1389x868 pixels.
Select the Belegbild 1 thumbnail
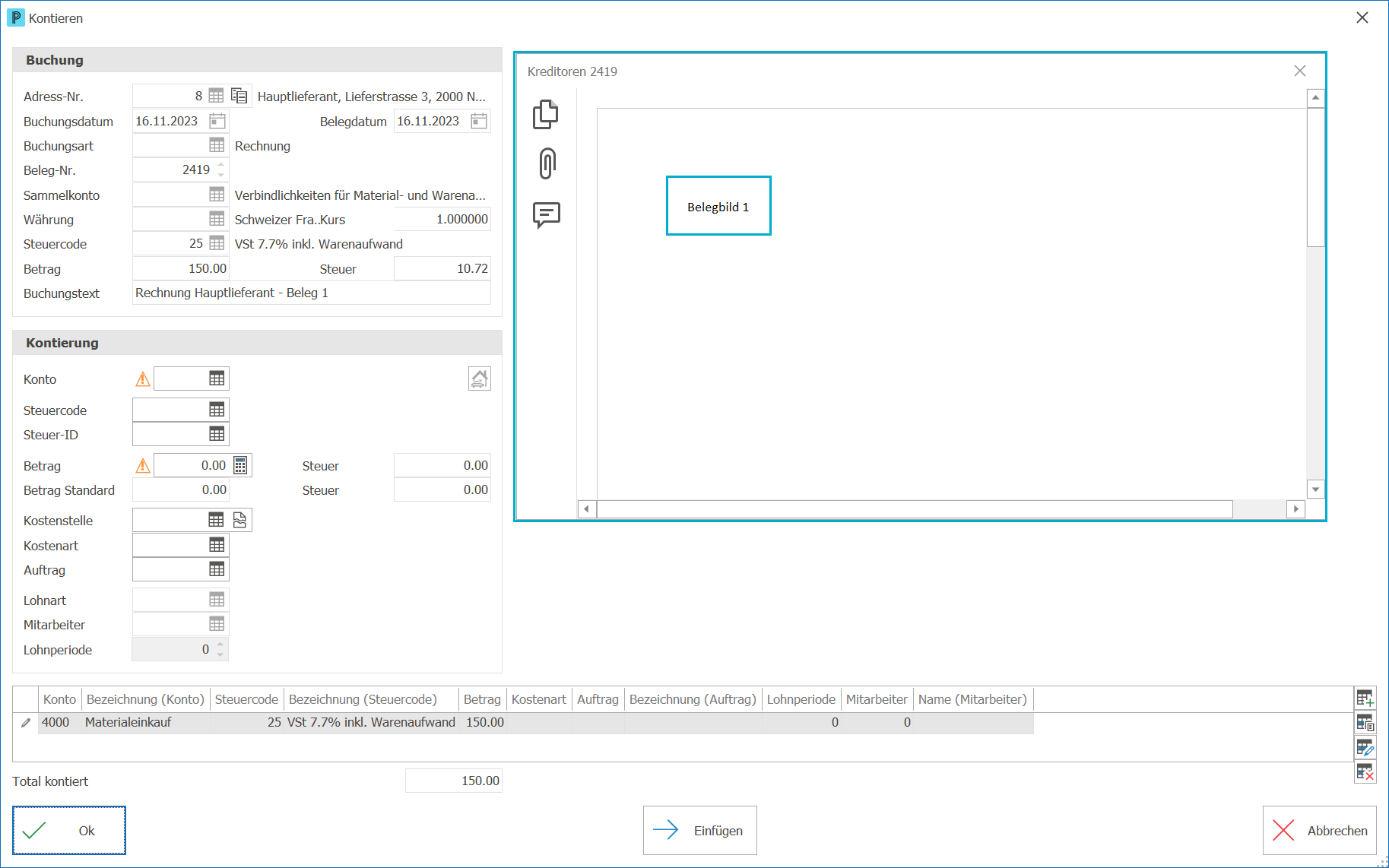[718, 206]
